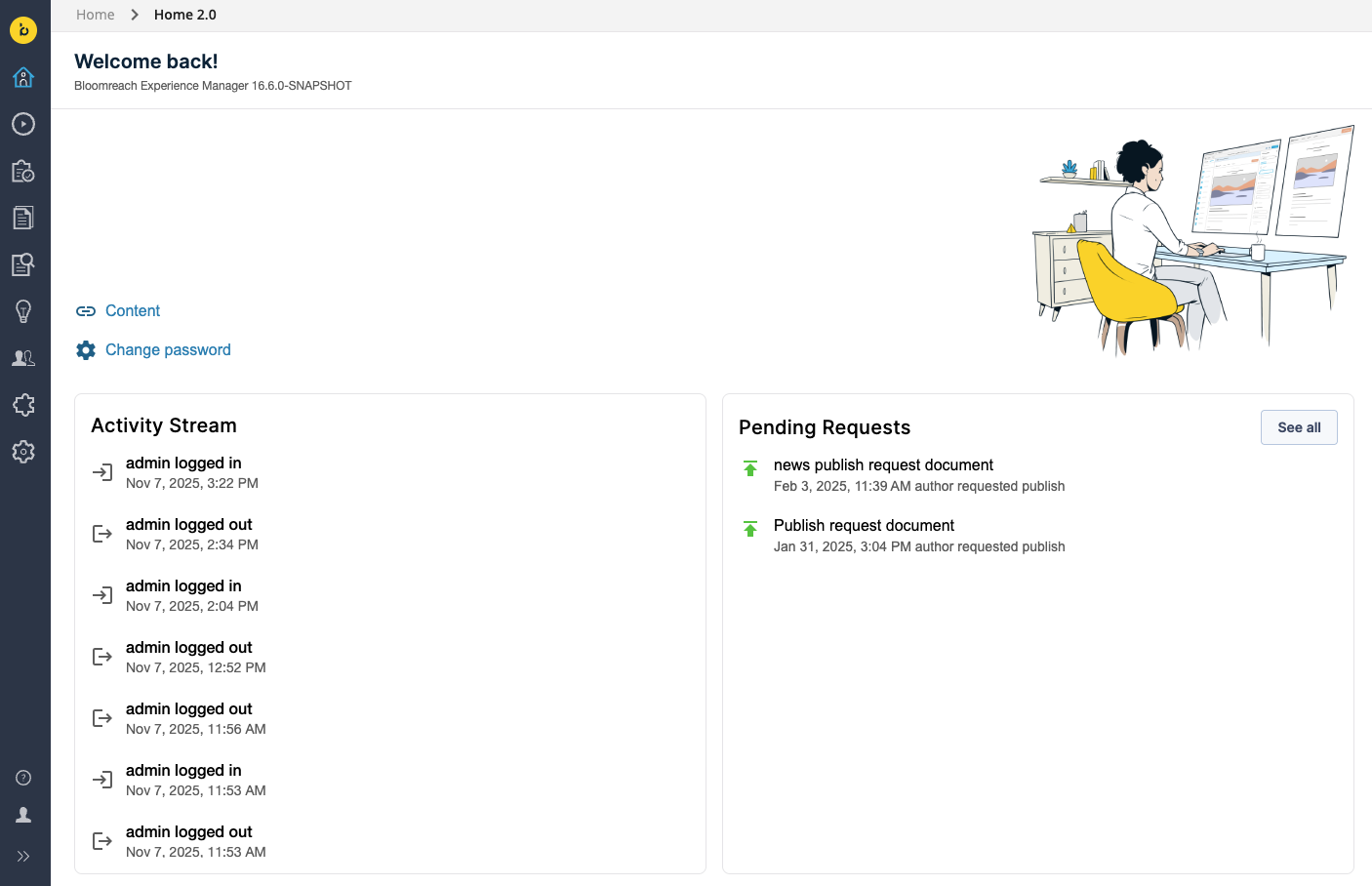The image size is (1372, 886).
Task: Open the document search icon in sidebar
Action: point(23,264)
